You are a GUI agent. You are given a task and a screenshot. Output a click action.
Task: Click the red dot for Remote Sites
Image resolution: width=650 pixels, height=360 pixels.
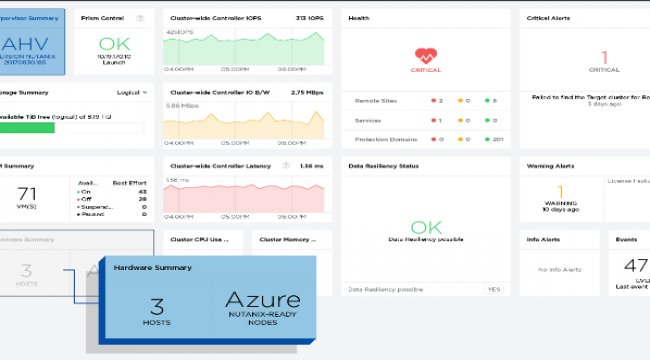tap(434, 100)
